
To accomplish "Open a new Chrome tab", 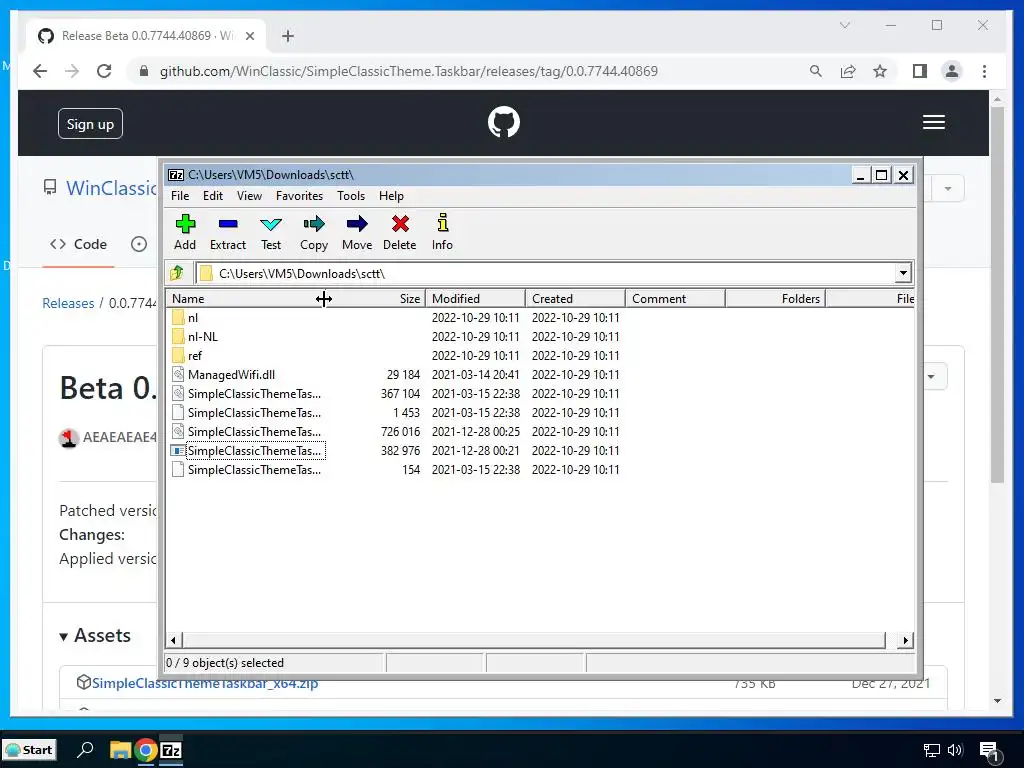I will 287,36.
